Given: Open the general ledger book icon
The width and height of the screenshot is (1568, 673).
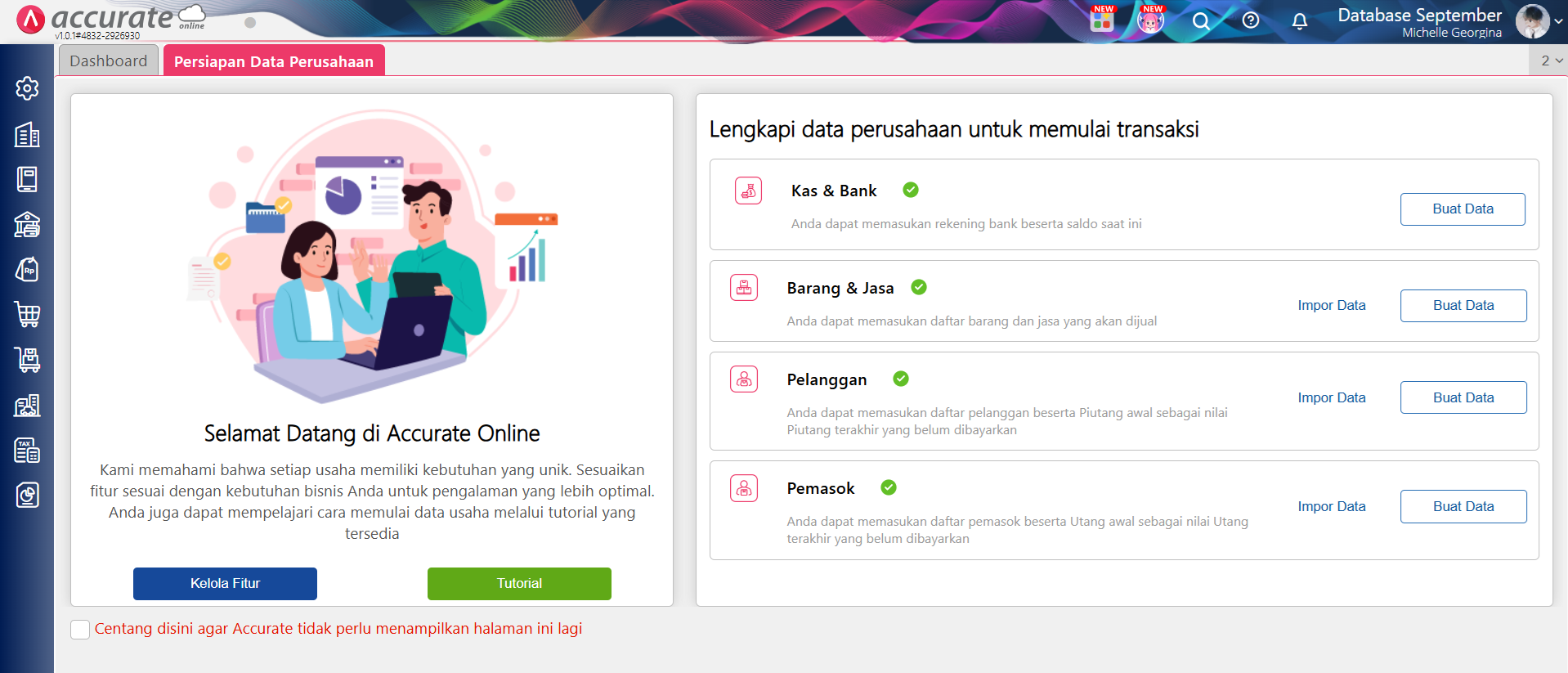Looking at the screenshot, I should pyautogui.click(x=27, y=179).
